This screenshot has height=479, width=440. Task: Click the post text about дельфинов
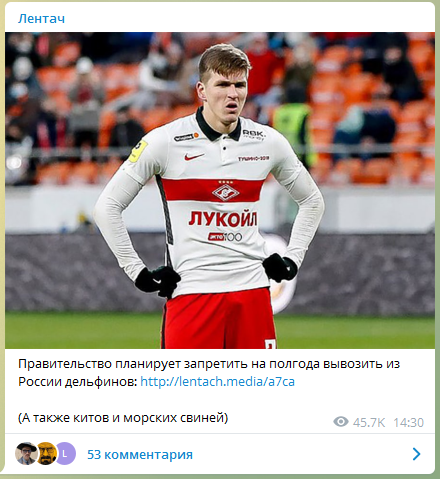209,373
